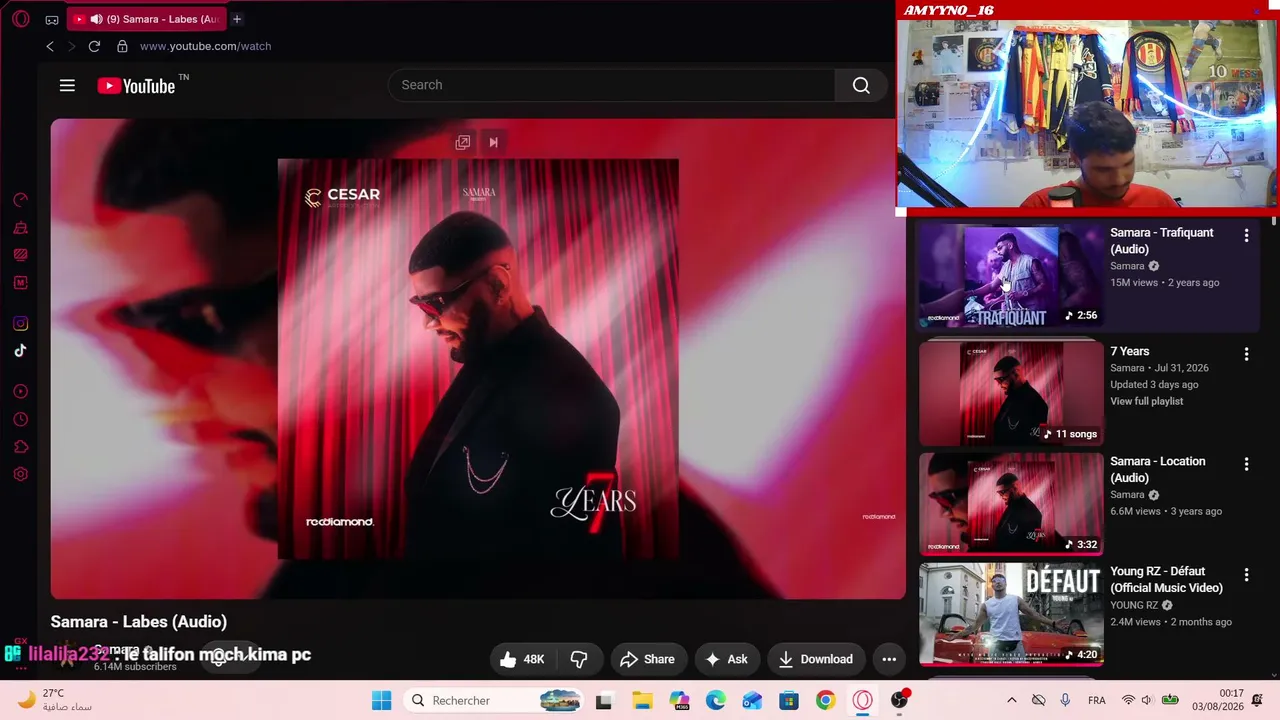Screen dimensions: 1280x720
Task: Show hidden system tray icons
Action: [1011, 700]
